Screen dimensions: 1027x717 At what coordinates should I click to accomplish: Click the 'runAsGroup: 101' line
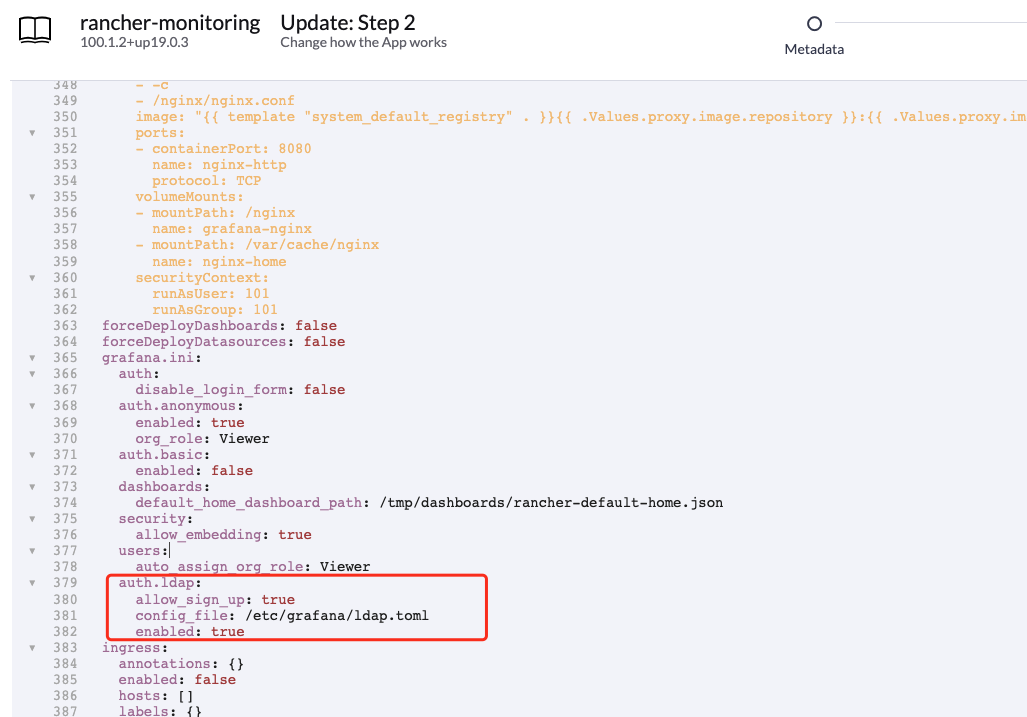tap(215, 310)
